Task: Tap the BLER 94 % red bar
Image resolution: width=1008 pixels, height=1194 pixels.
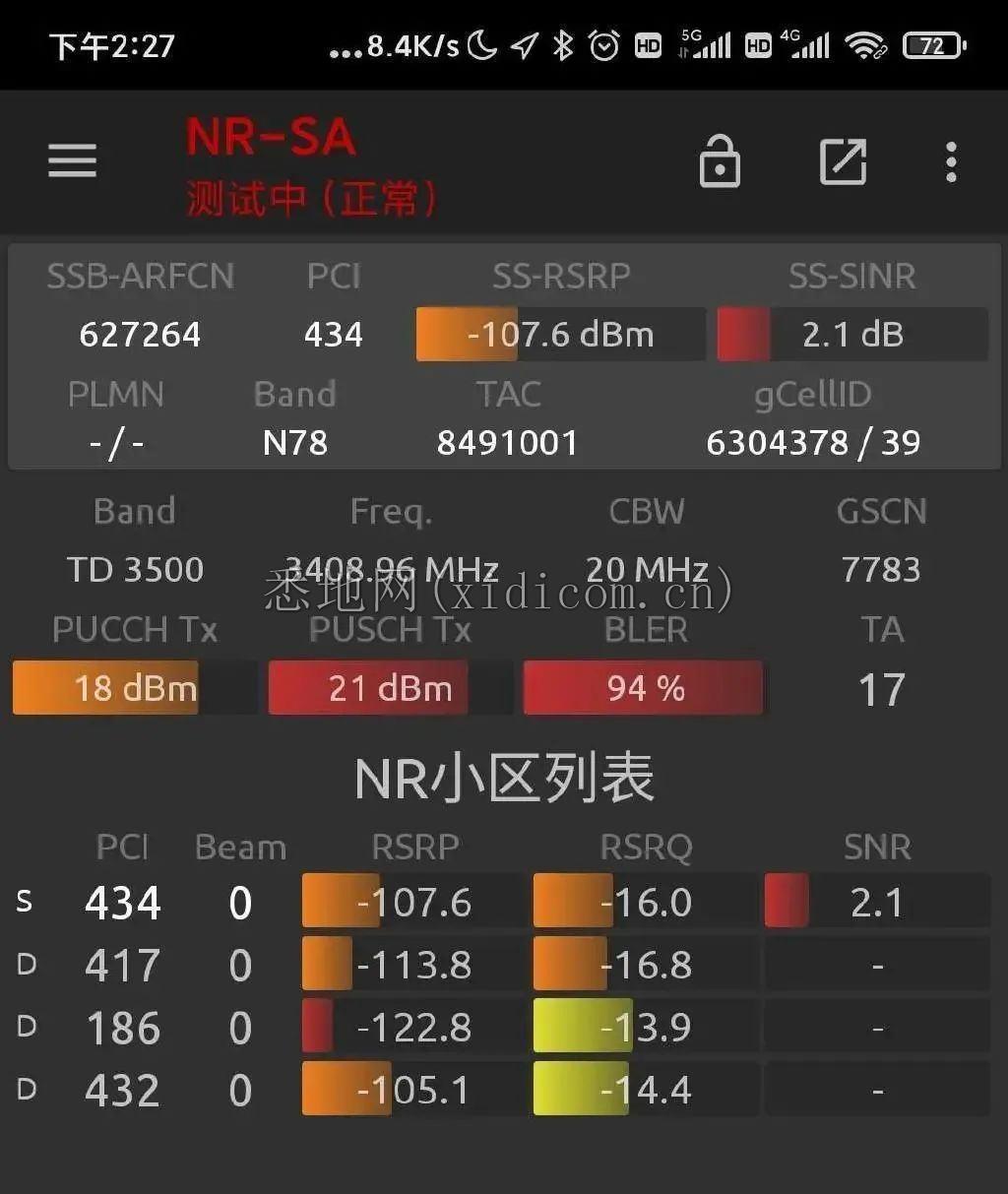Action: click(644, 687)
